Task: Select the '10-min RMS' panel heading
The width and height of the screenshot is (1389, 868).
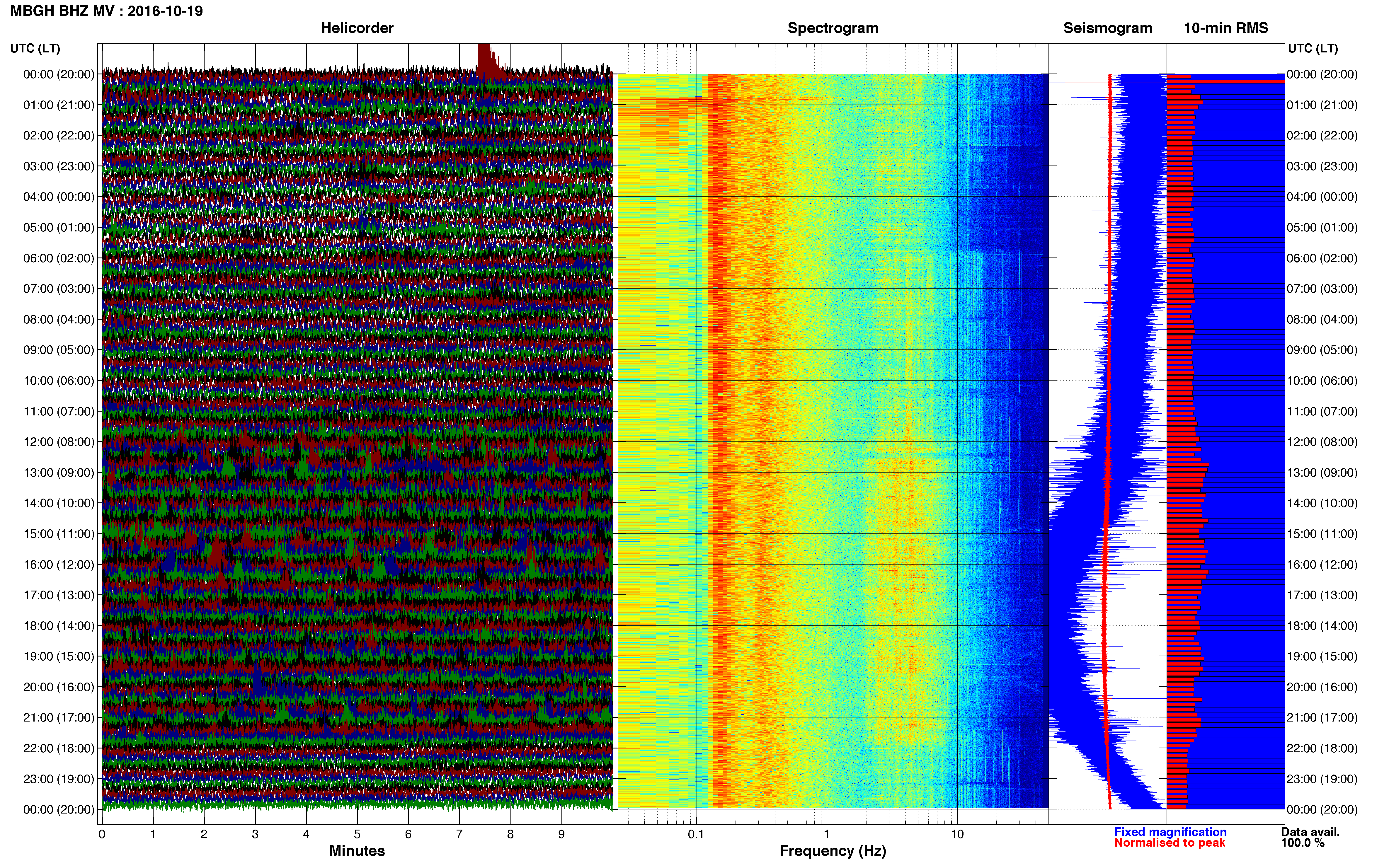Action: (1225, 28)
